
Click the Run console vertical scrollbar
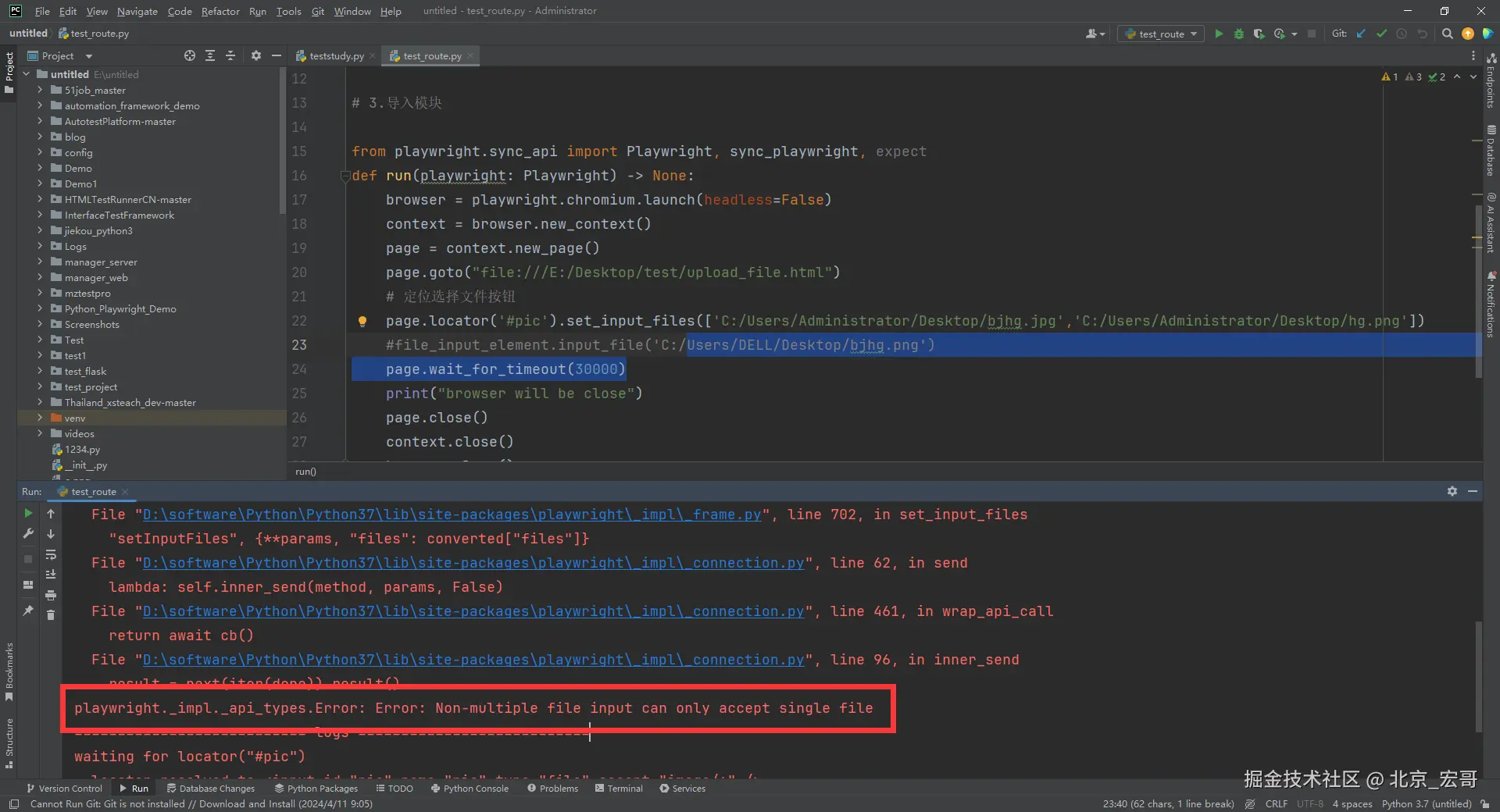click(1478, 676)
